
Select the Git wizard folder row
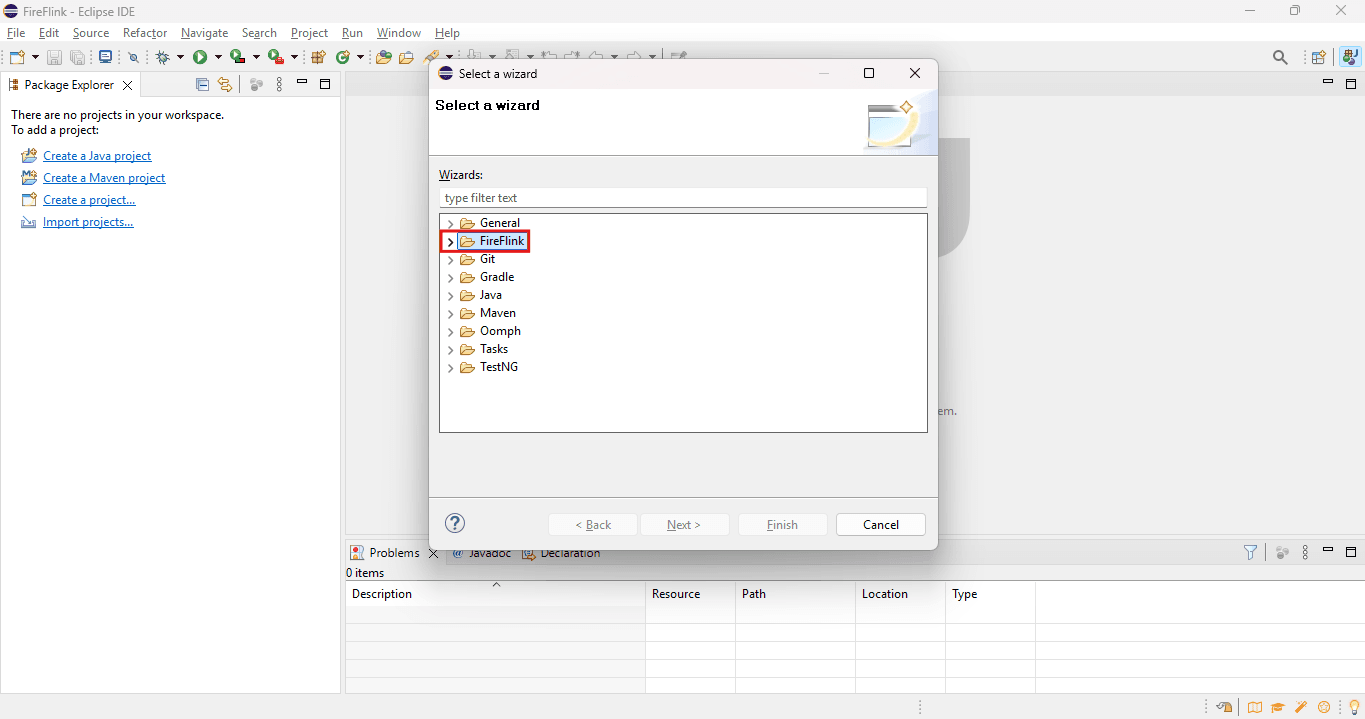pyautogui.click(x=478, y=259)
